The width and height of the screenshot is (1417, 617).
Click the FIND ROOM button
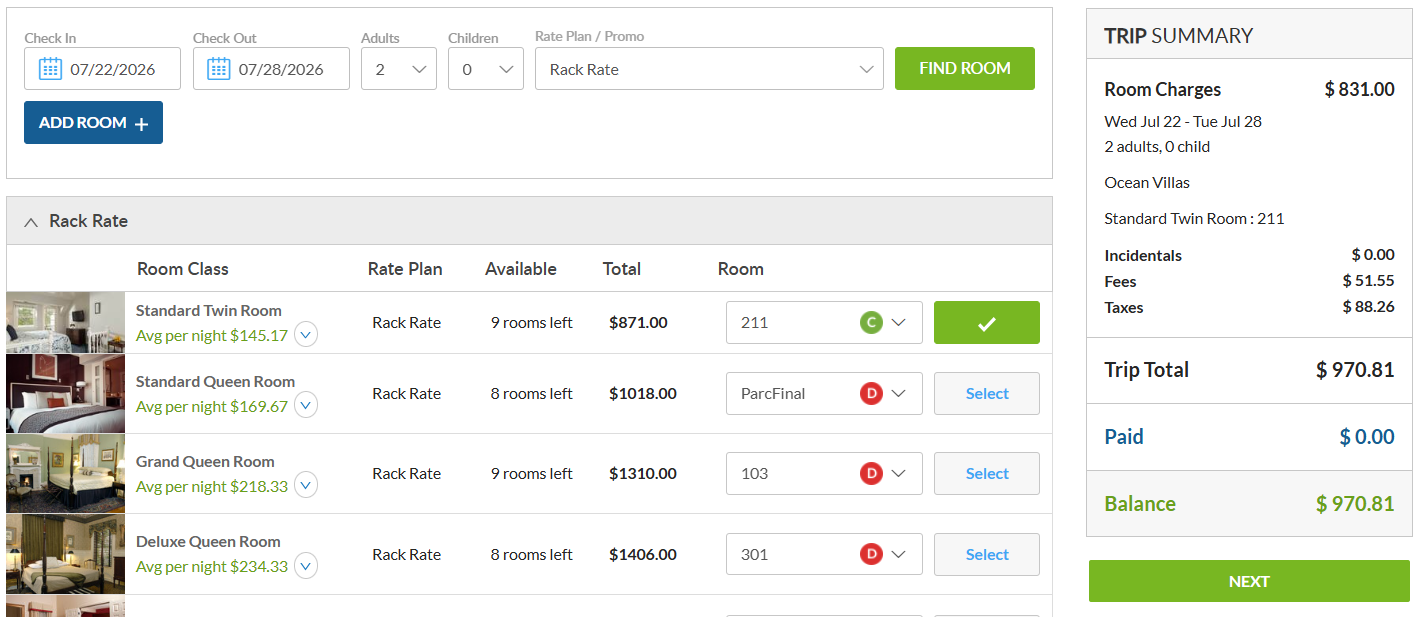coord(965,68)
